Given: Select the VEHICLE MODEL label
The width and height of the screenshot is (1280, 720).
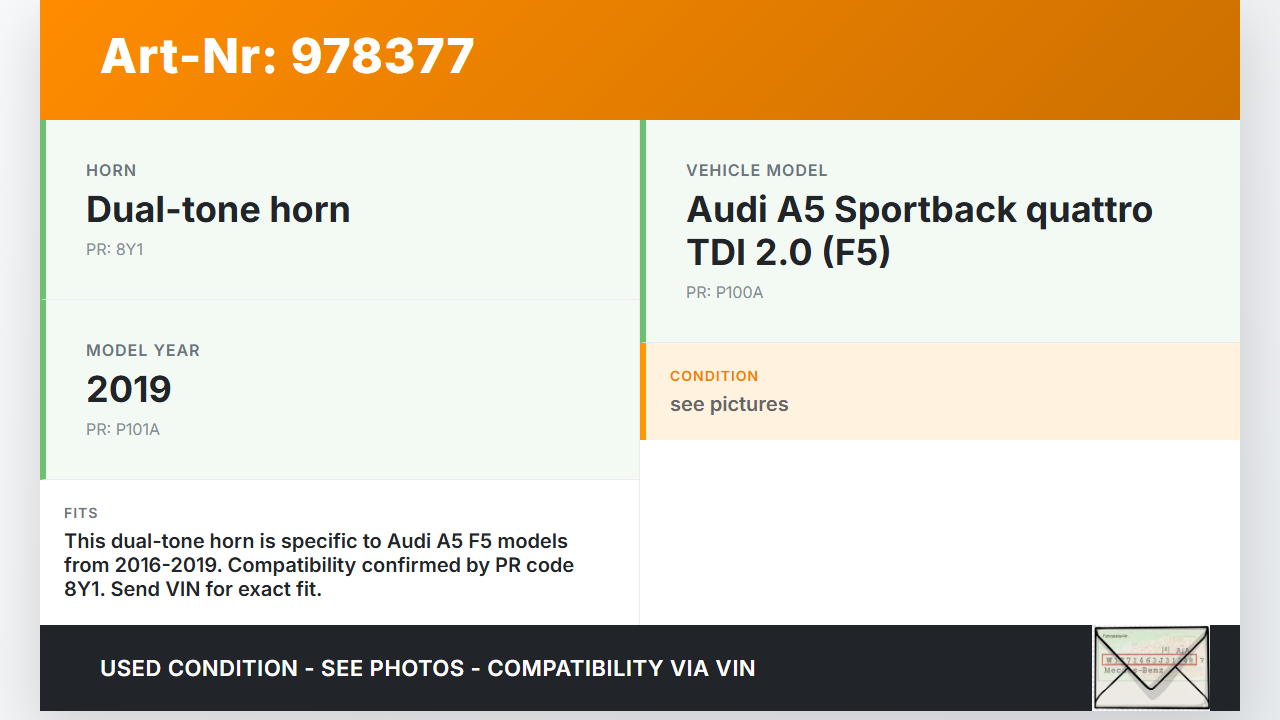Looking at the screenshot, I should coord(757,170).
